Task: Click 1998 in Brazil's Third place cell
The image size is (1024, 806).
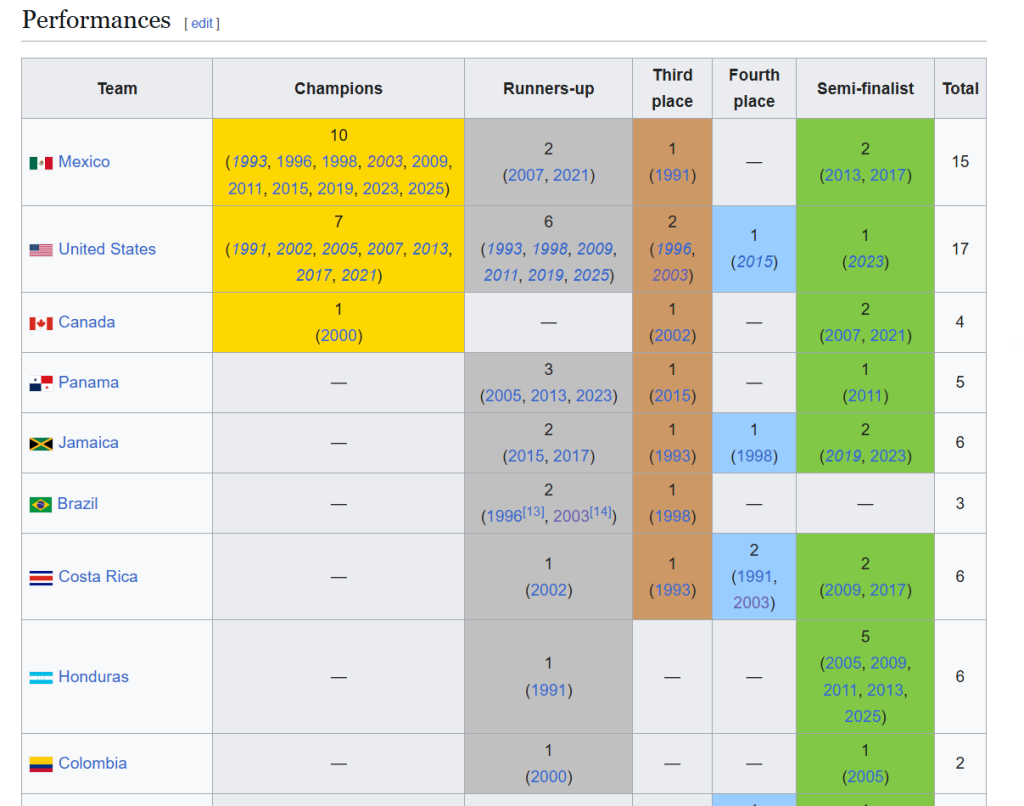Action: [x=673, y=517]
